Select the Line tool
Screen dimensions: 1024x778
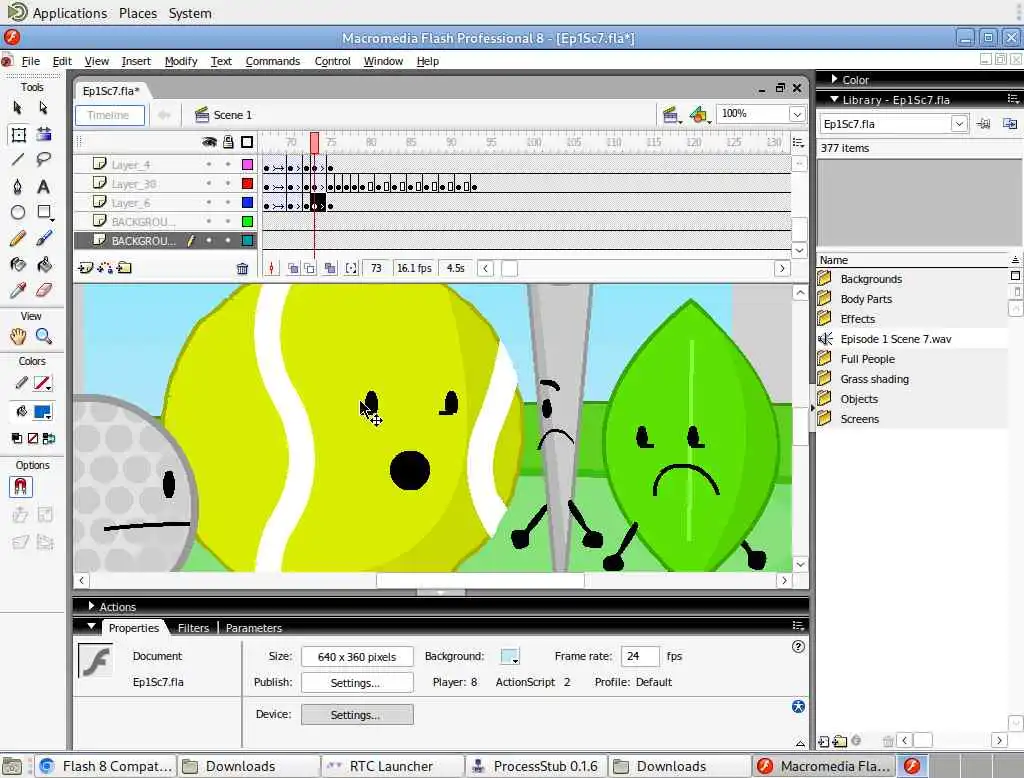pyautogui.click(x=18, y=159)
